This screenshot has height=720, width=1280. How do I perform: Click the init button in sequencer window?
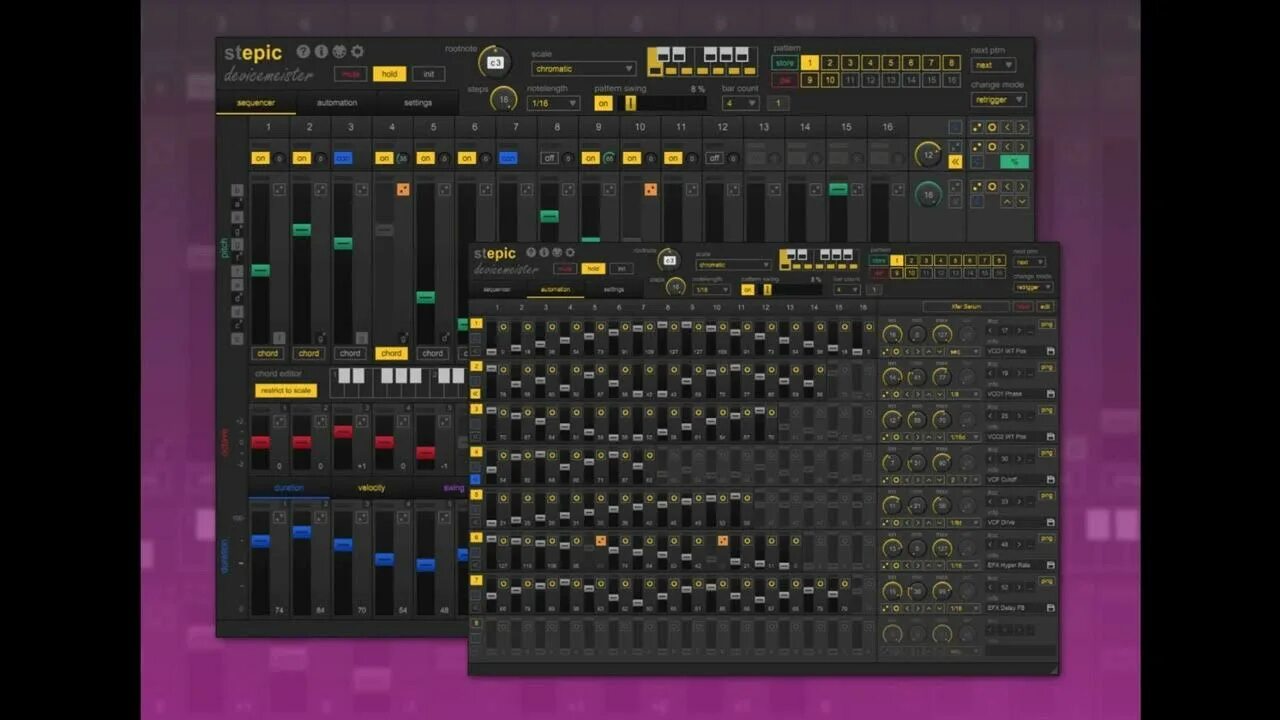click(x=428, y=74)
